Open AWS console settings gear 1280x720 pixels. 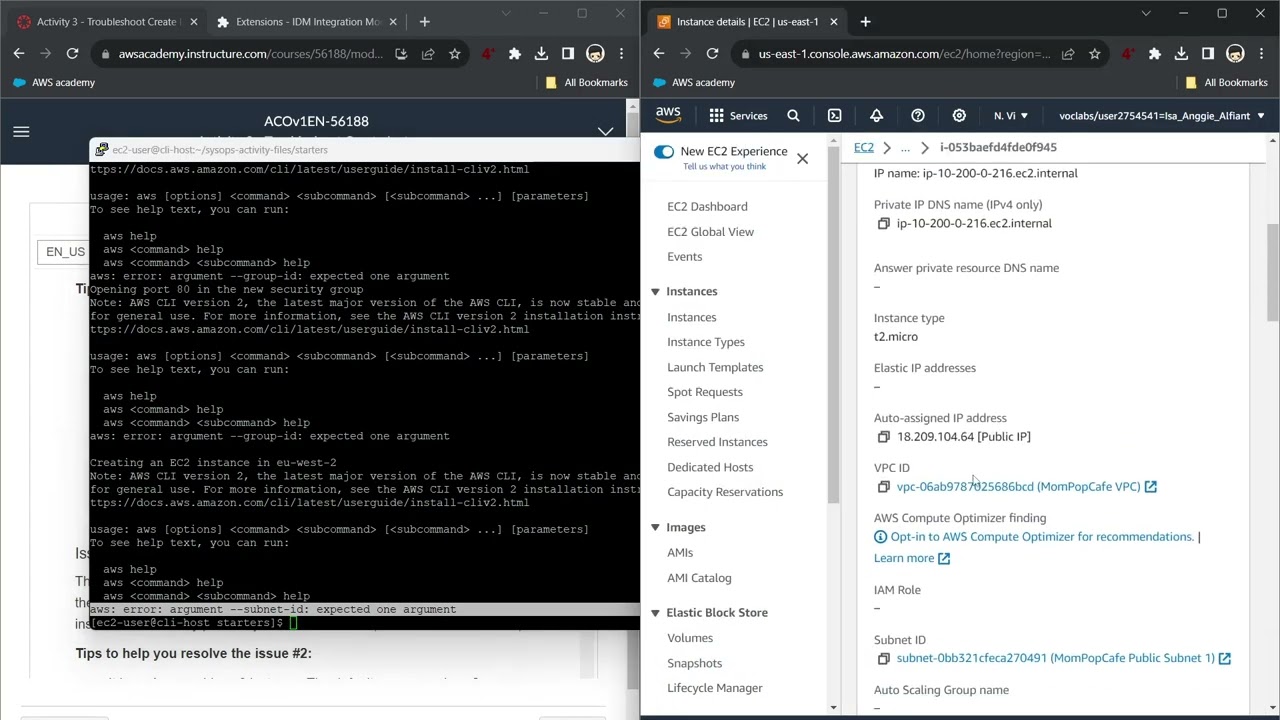pyautogui.click(x=959, y=116)
